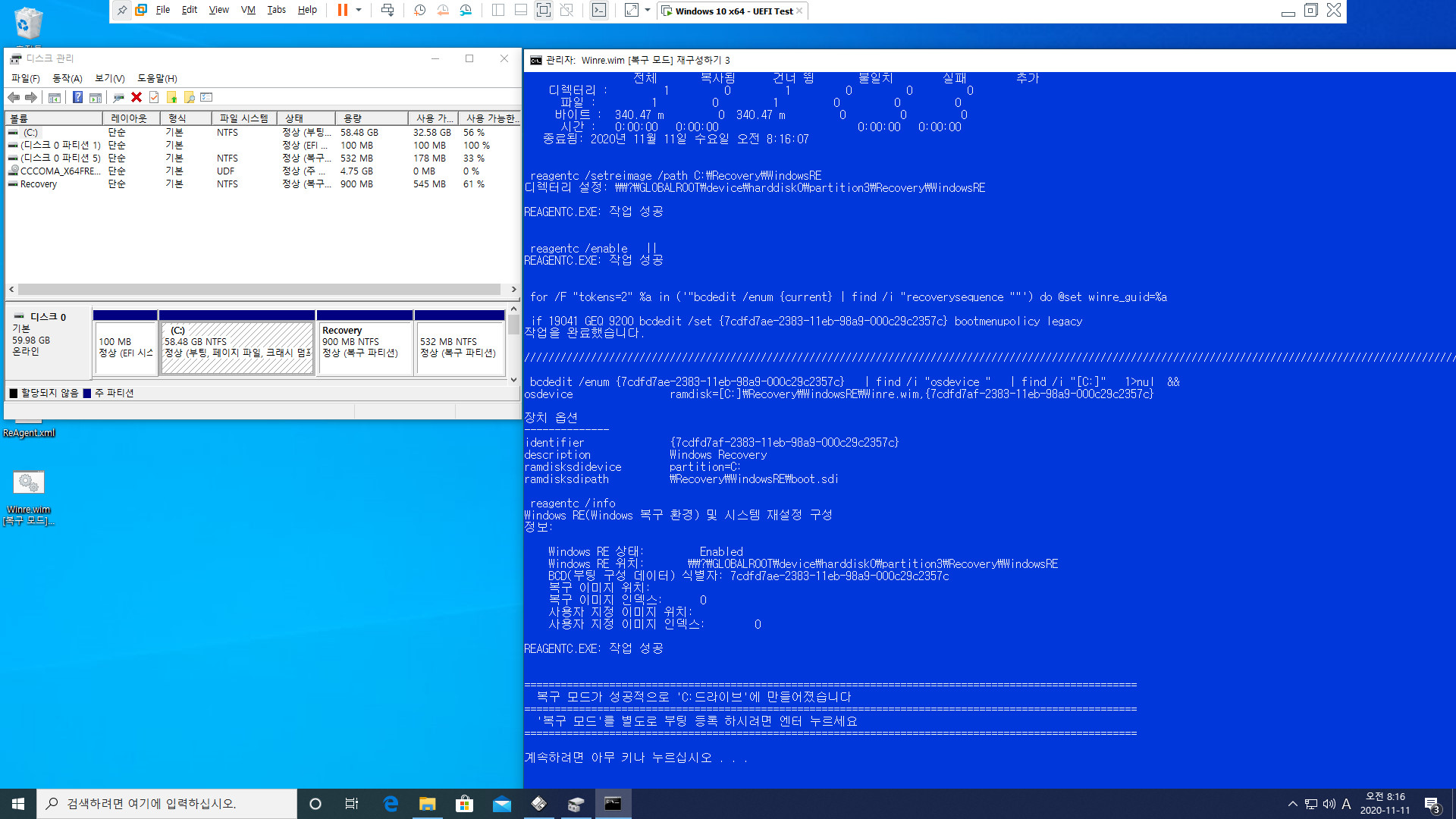Viewport: 1456px width, 819px height.
Task: Sort by the 레이아웃 column header
Action: click(x=131, y=118)
